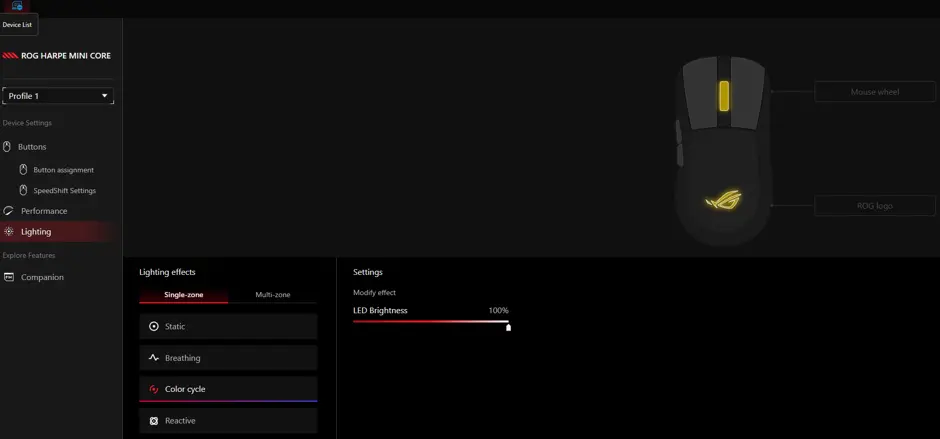Screen dimensions: 940x439
Task: Click the Color cycle swirl icon
Action: pos(153,389)
